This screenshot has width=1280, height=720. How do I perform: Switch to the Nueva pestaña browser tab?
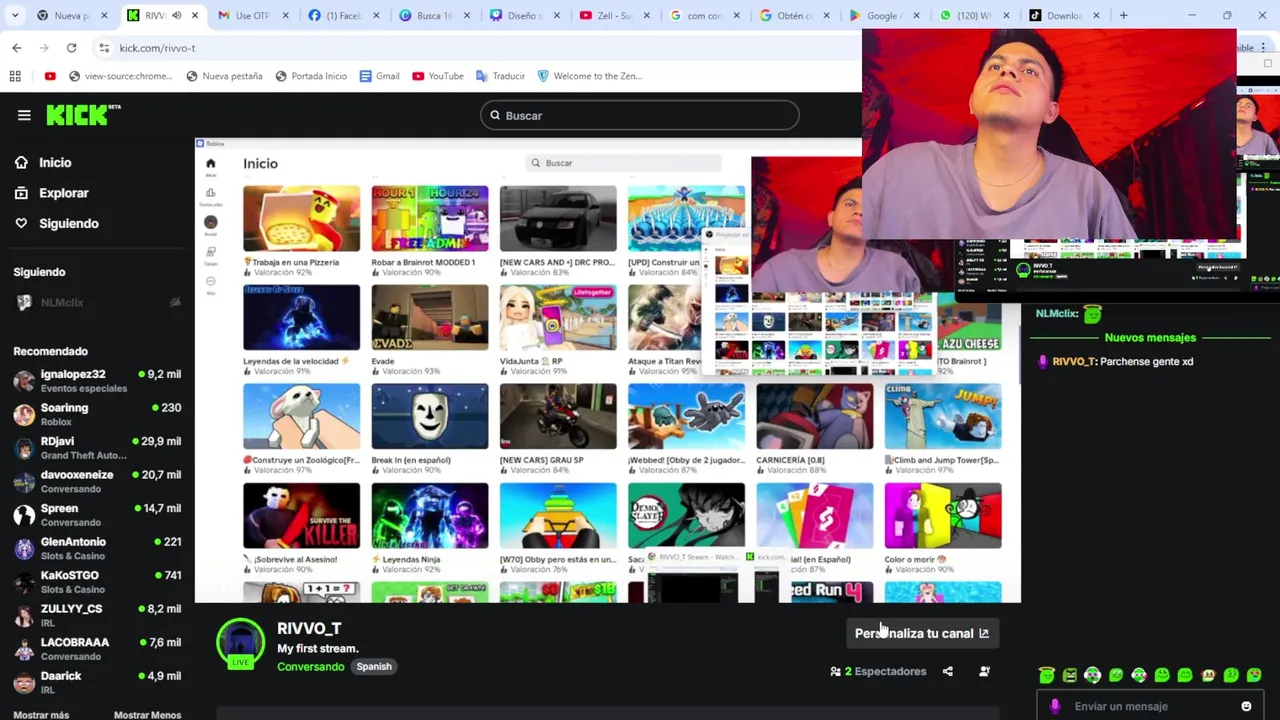click(x=73, y=15)
